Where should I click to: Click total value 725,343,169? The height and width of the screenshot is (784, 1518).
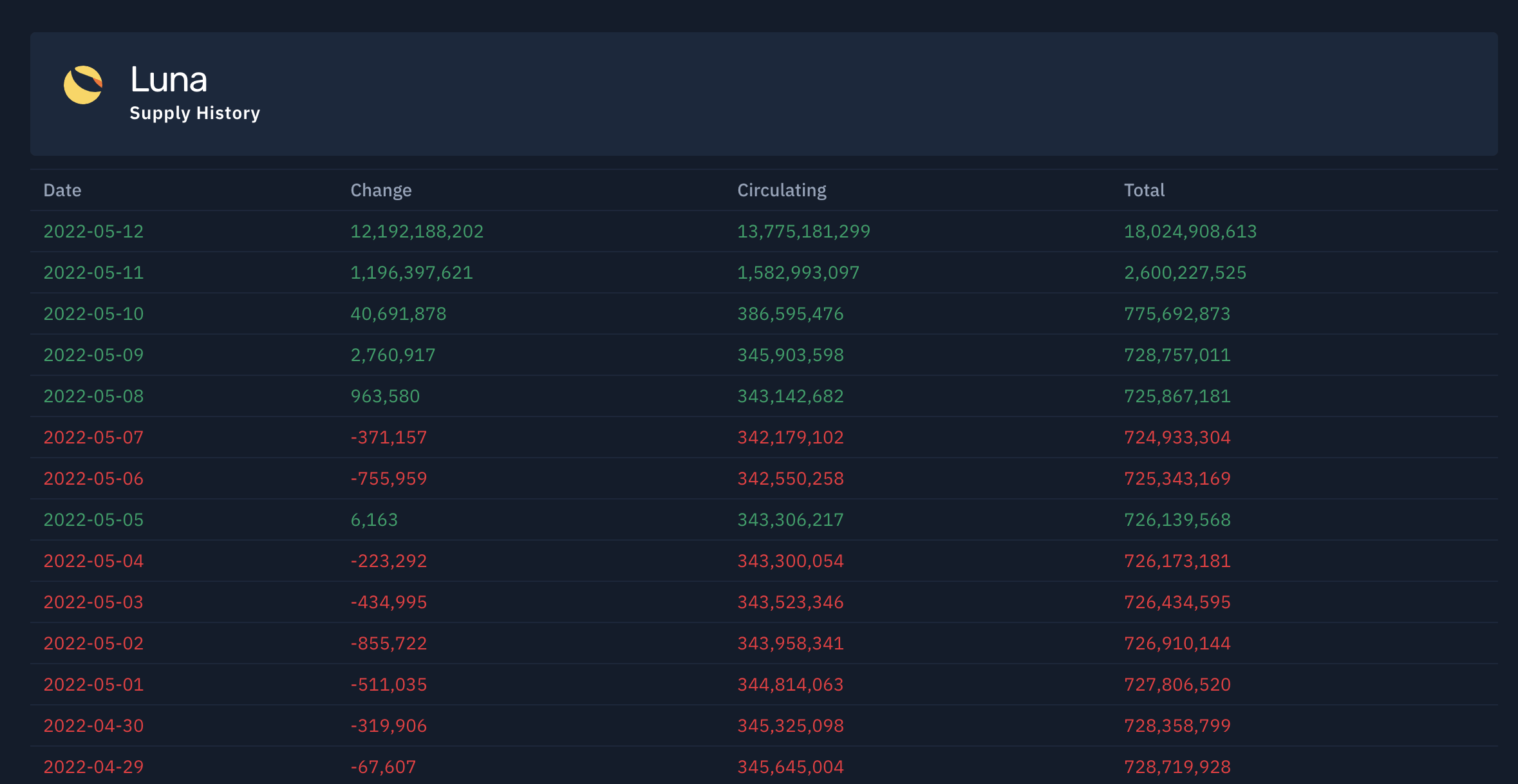click(1177, 479)
